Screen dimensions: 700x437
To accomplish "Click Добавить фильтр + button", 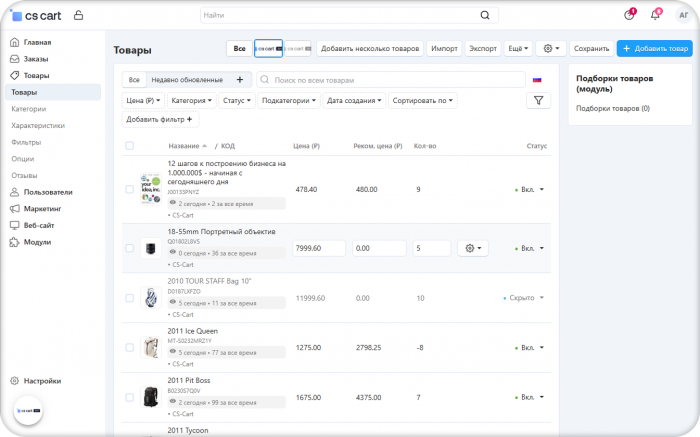I will [x=160, y=119].
